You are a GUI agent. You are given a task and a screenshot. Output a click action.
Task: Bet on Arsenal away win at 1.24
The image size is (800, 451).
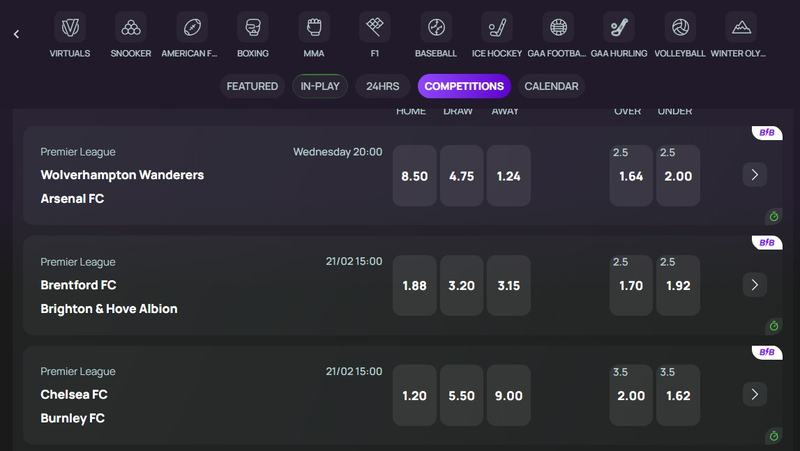[508, 176]
